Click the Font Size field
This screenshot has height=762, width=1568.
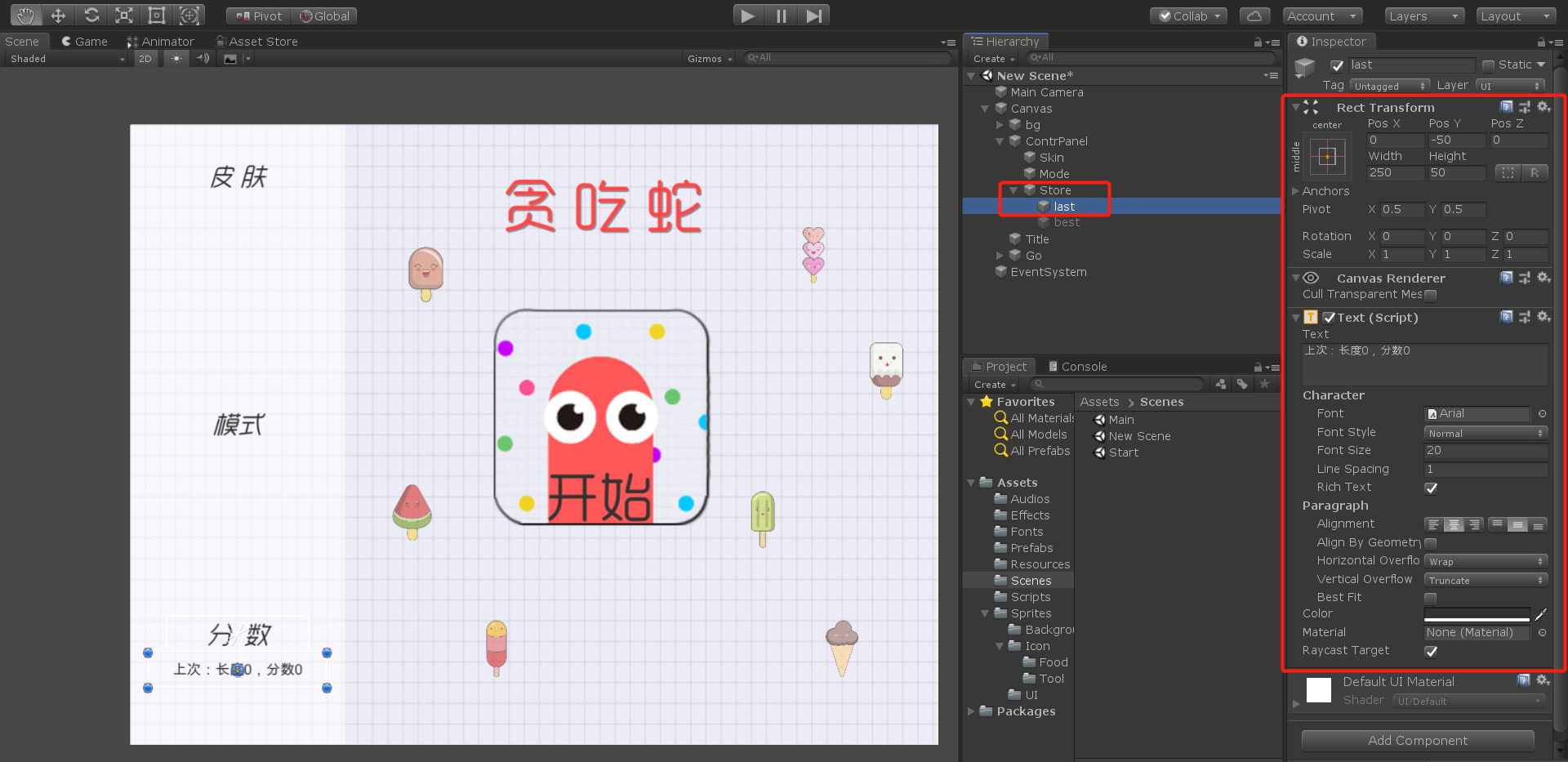1486,451
